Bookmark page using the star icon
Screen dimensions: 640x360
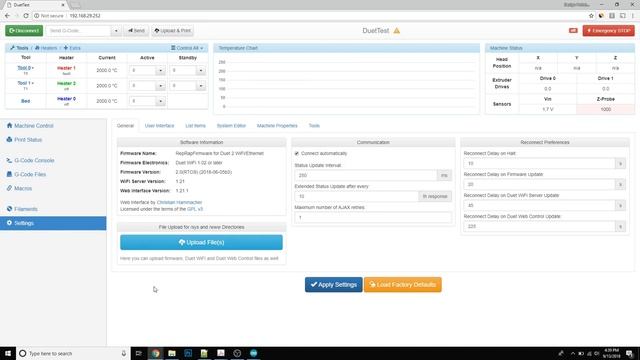[591, 16]
